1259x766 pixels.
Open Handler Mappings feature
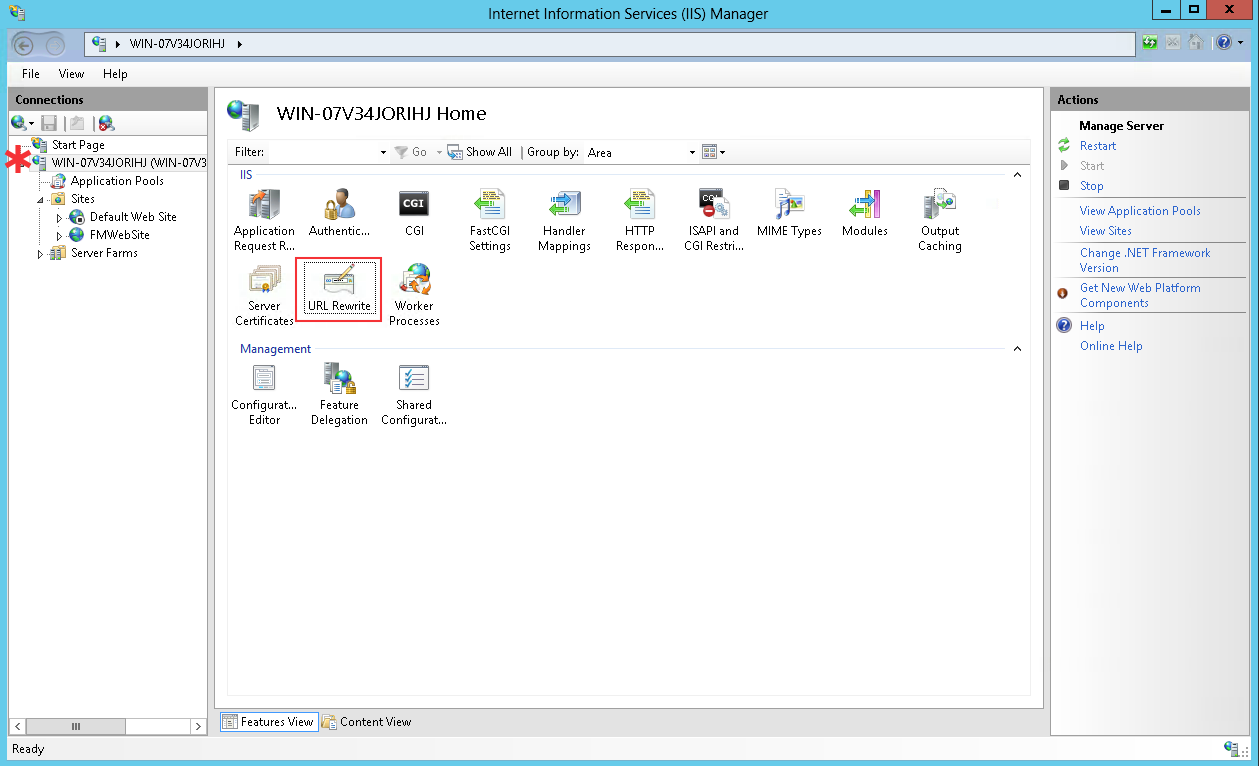(x=564, y=220)
